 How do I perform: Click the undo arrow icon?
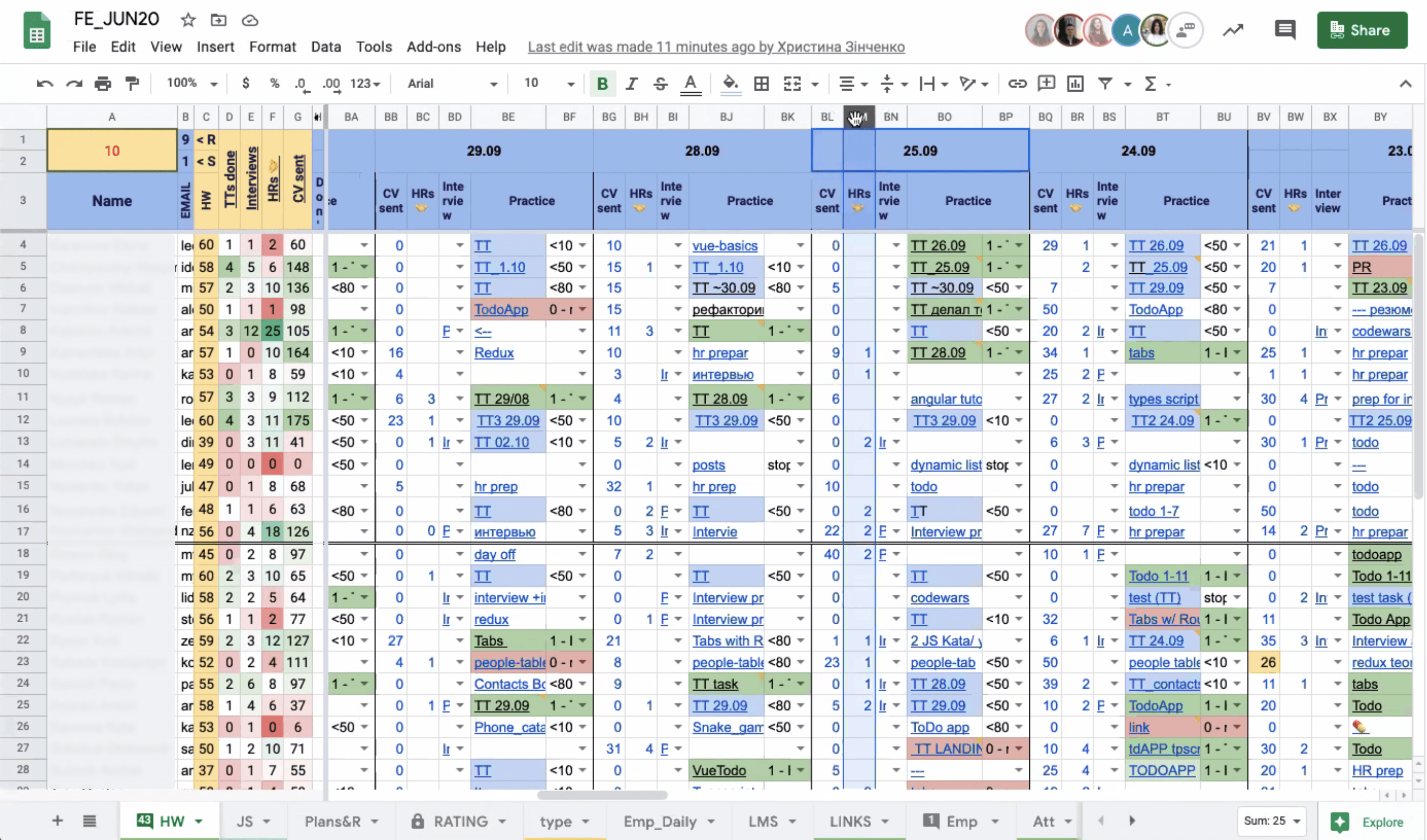pyautogui.click(x=45, y=84)
